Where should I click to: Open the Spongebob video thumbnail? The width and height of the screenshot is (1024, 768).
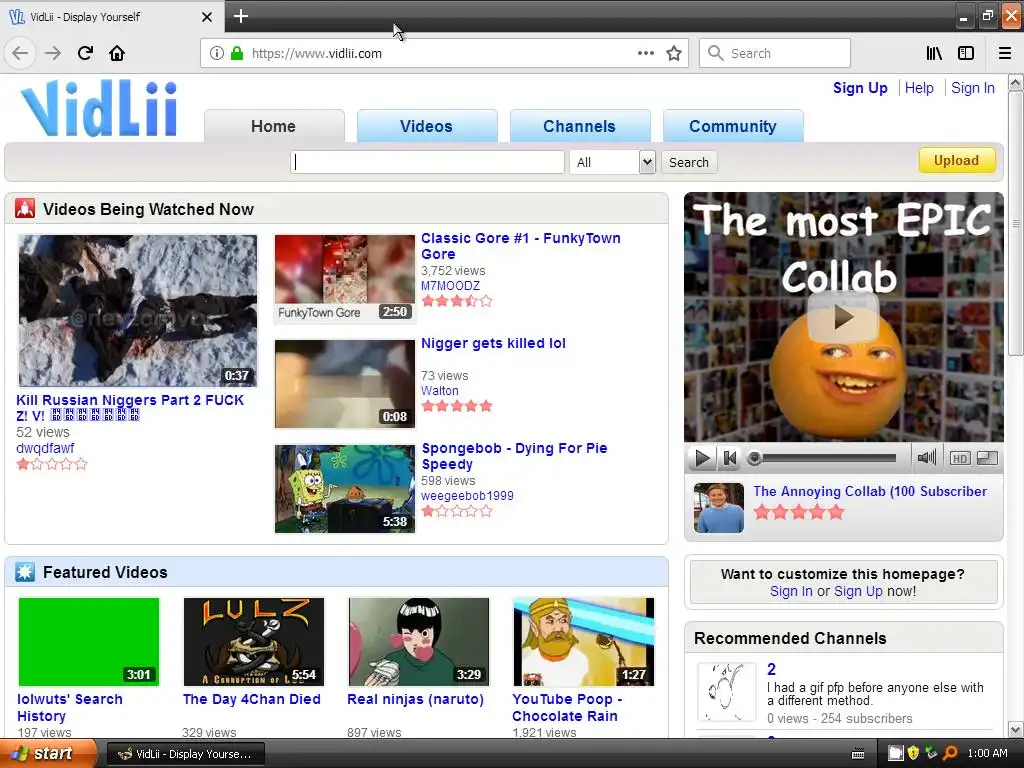coord(345,488)
